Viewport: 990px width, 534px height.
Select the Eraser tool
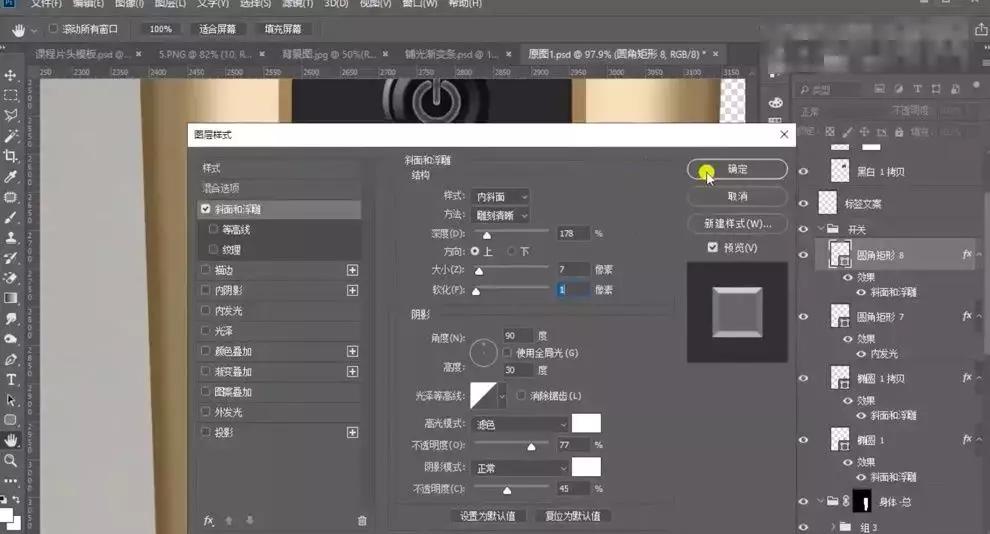pos(11,278)
